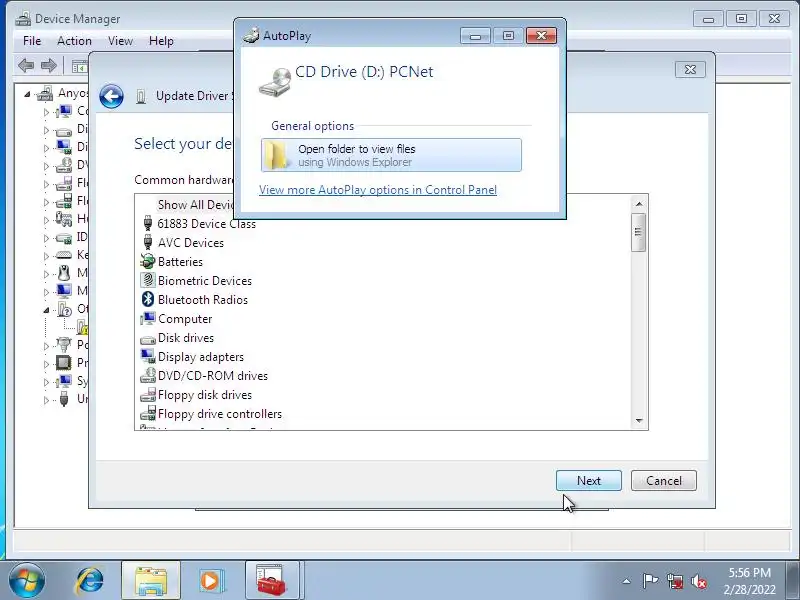
Task: Click the Action Center flag tray icon
Action: pos(649,581)
